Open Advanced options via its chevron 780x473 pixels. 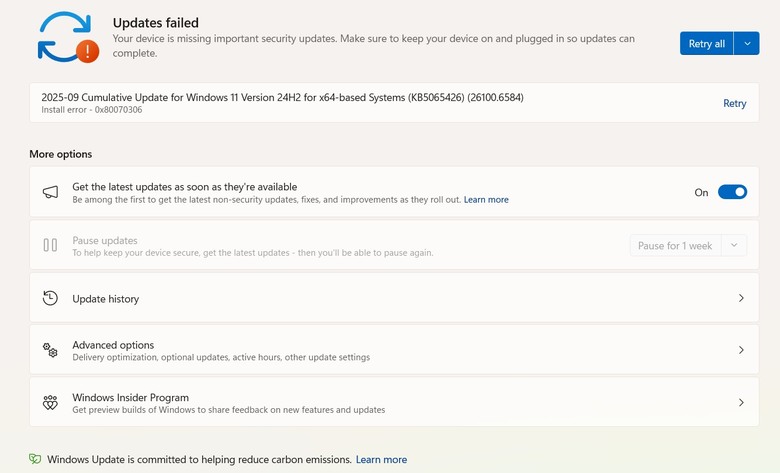point(741,350)
